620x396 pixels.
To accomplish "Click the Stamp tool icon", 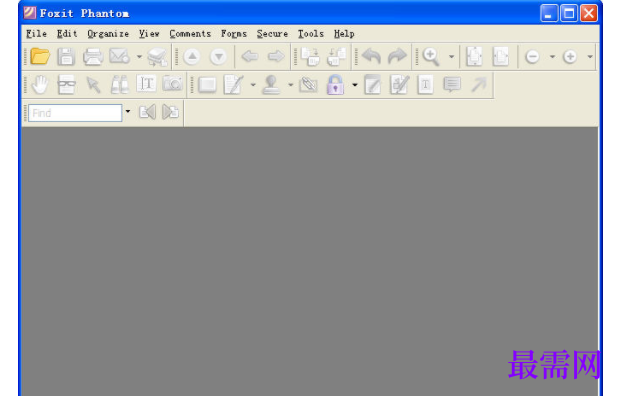I will pyautogui.click(x=271, y=84).
